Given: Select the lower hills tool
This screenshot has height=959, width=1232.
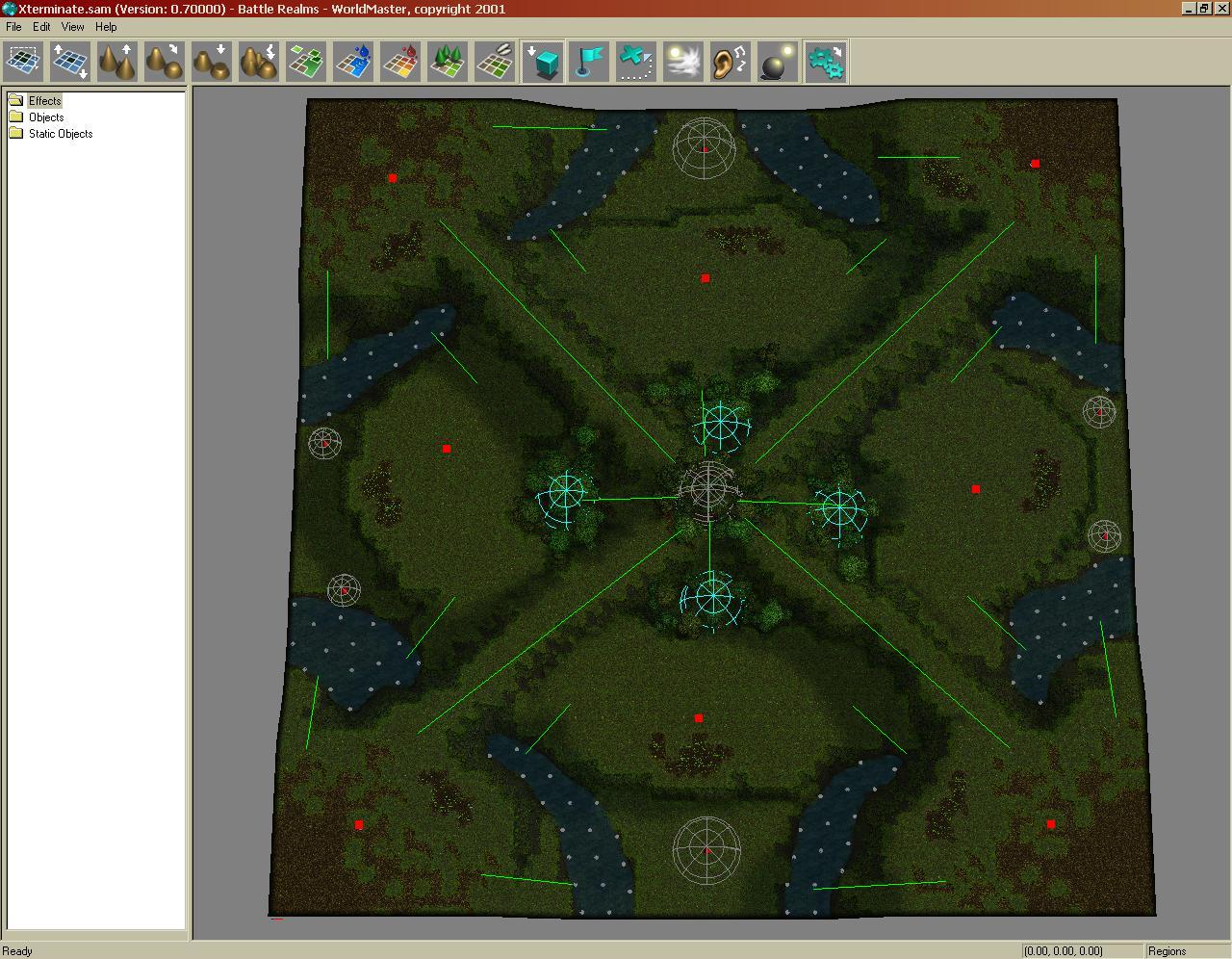Looking at the screenshot, I should click(212, 62).
